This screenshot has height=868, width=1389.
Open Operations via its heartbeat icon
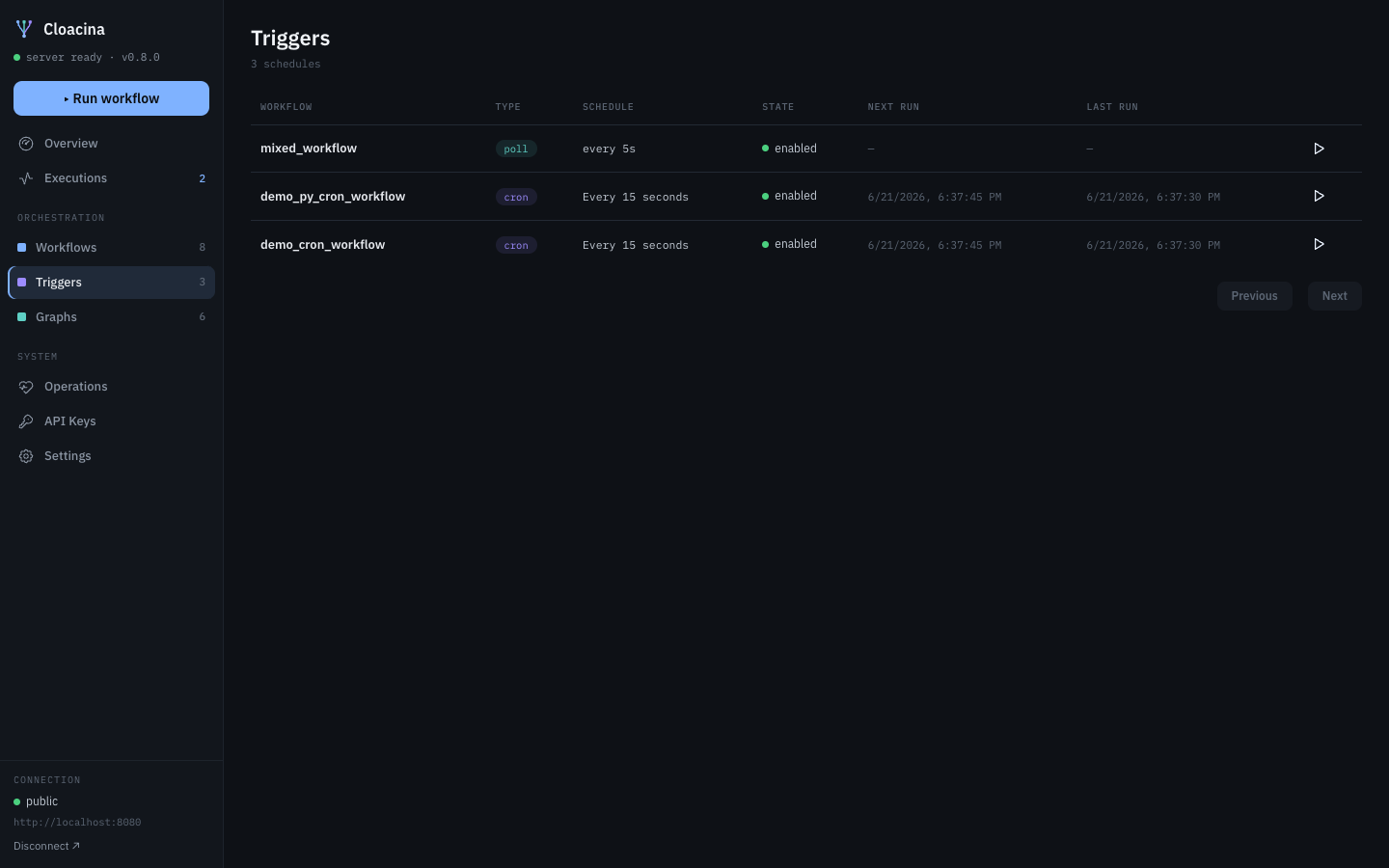coord(26,387)
